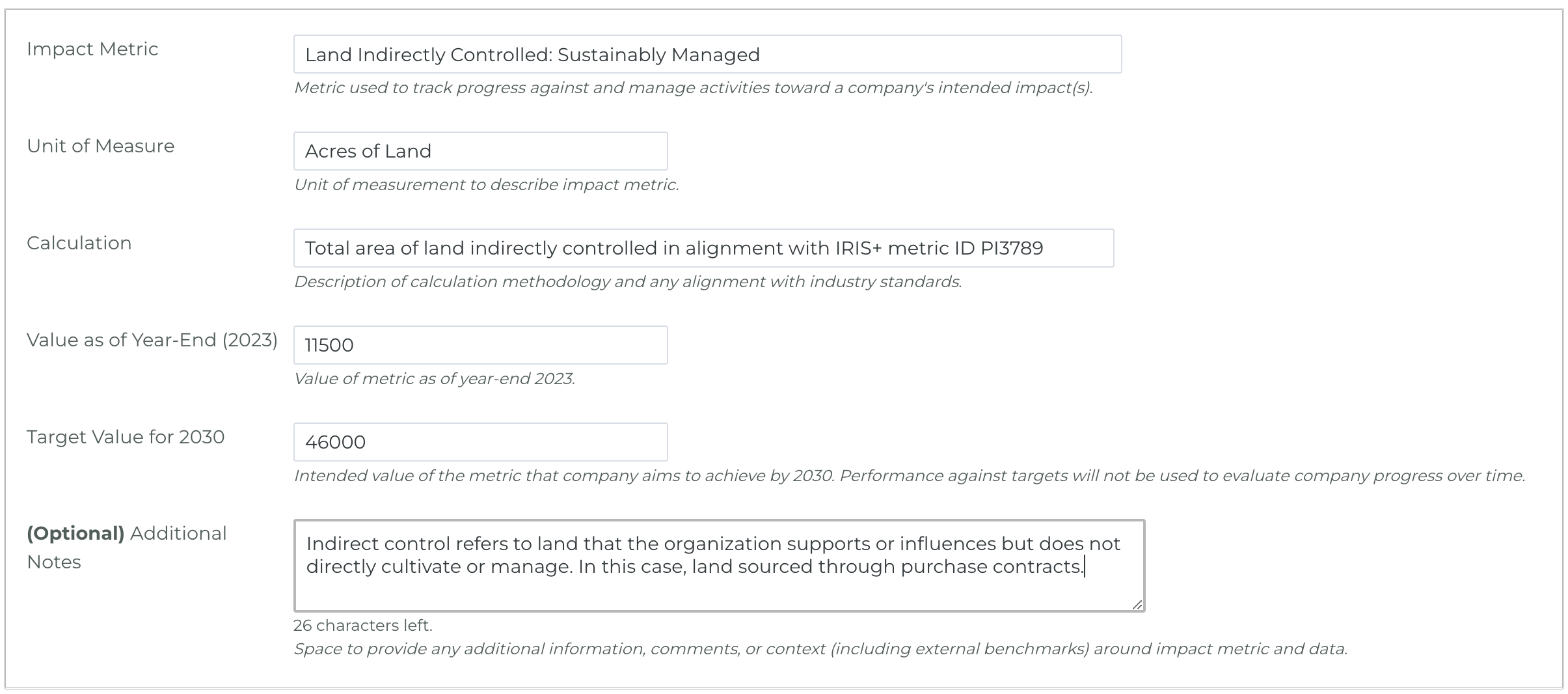Image resolution: width=1568 pixels, height=694 pixels.
Task: Focus the Unit of Measure text box
Action: 480,151
